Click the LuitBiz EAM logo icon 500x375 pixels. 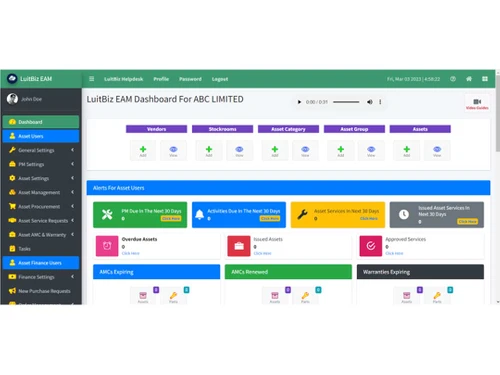12,79
